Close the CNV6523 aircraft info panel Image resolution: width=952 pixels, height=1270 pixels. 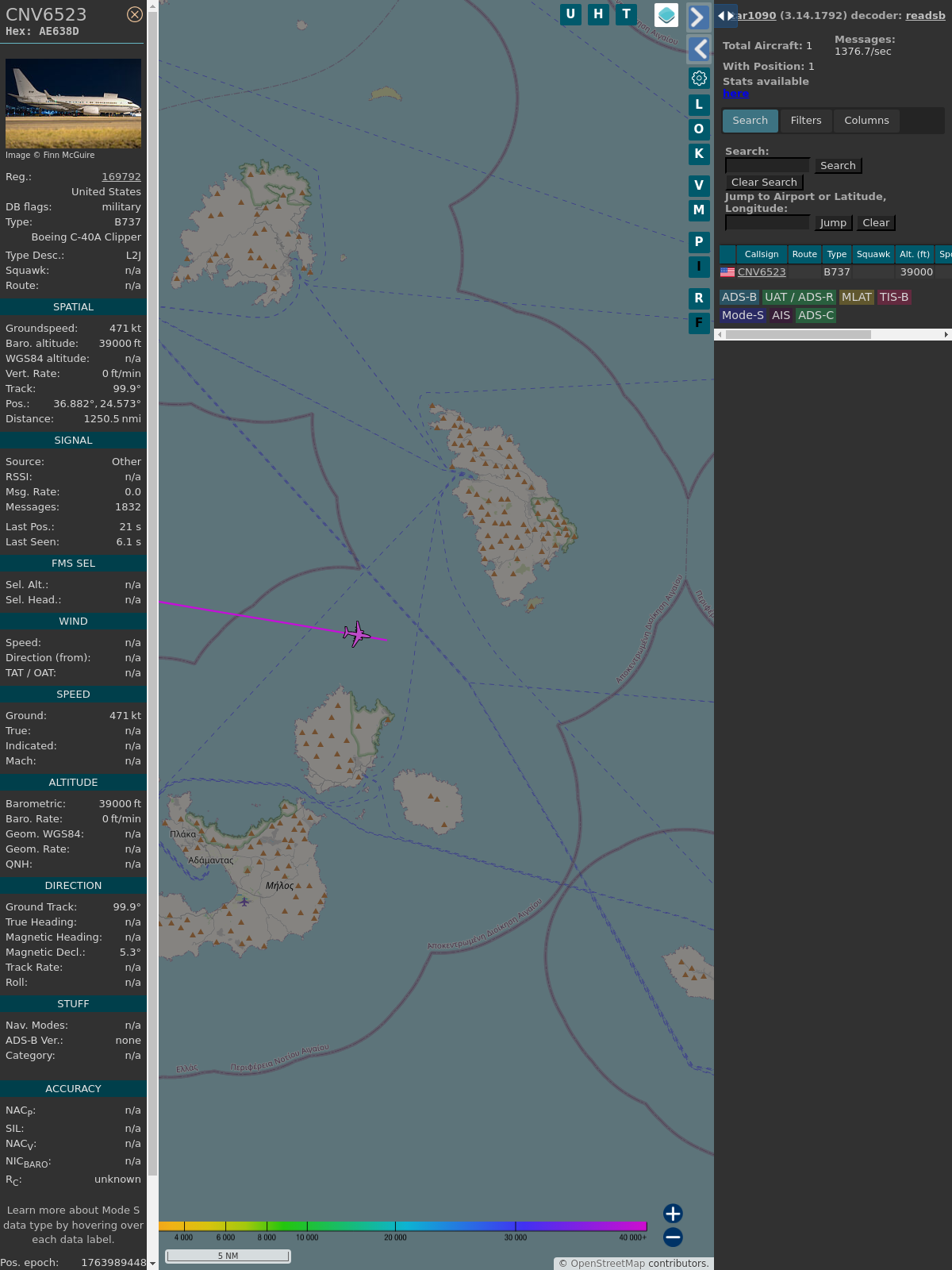(135, 14)
